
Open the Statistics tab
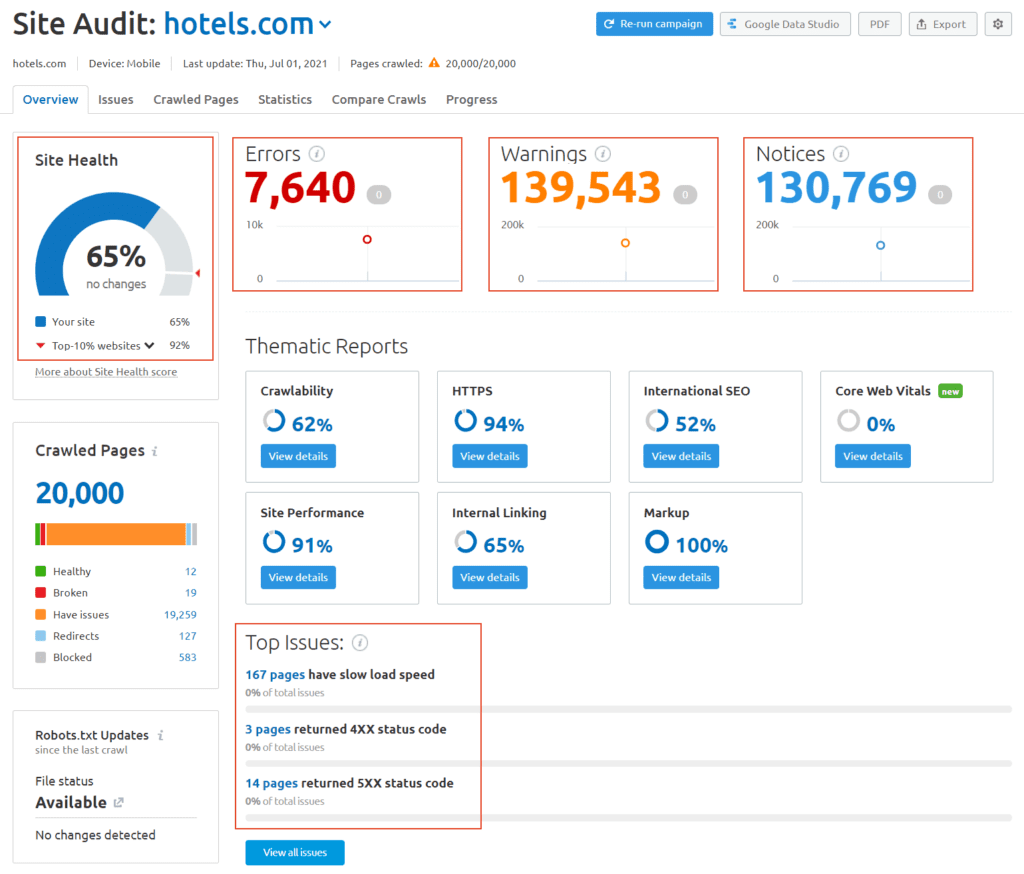coord(285,99)
